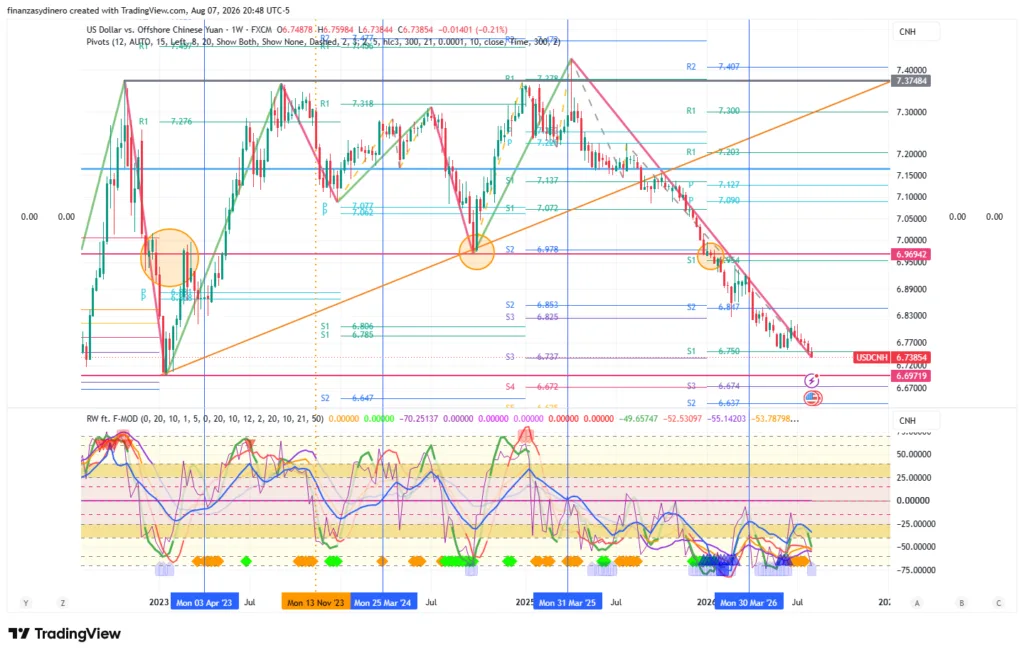Click the US Dollar vs. Offshore Chinese Yuan title
1024x655 pixels.
click(x=156, y=30)
